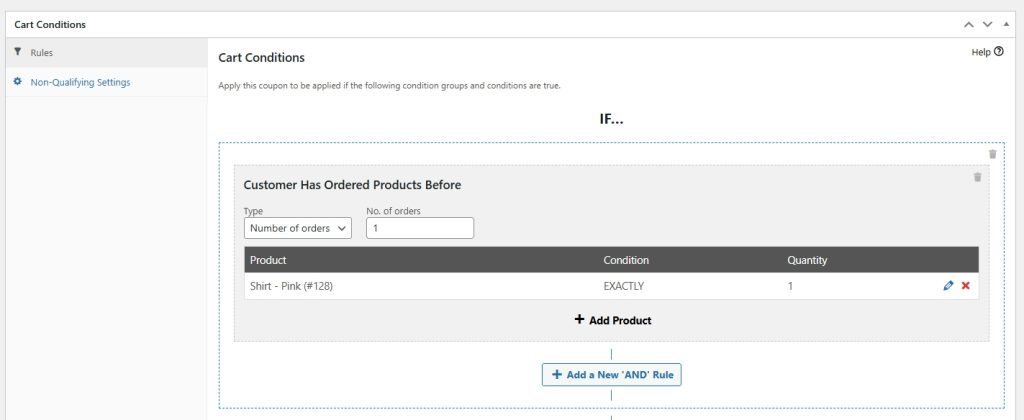Open the Type dropdown 'Number of orders'

298,228
